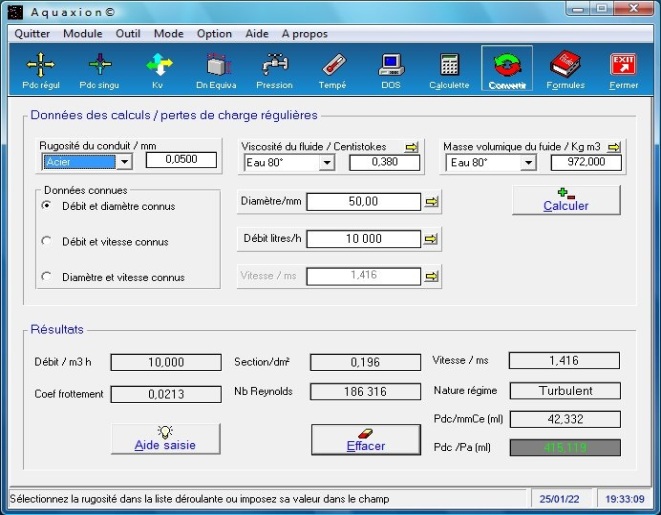Choose 'Diamètre et vitesse connus' radio

coord(47,277)
